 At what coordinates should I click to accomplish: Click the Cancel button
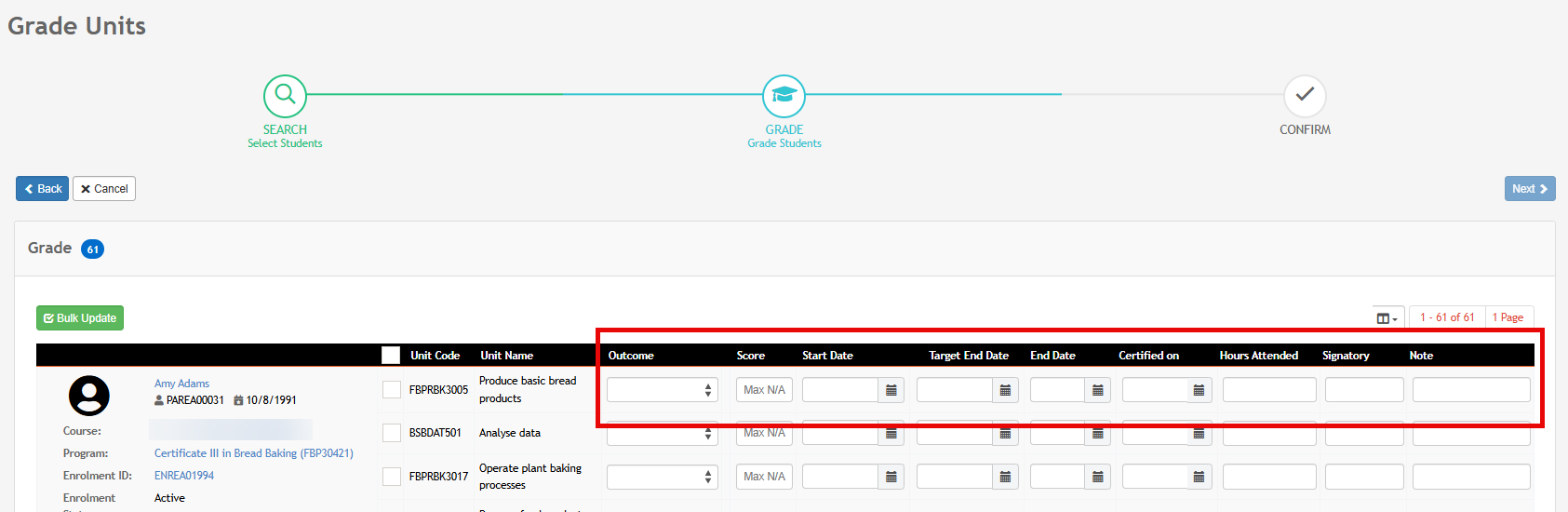point(104,189)
